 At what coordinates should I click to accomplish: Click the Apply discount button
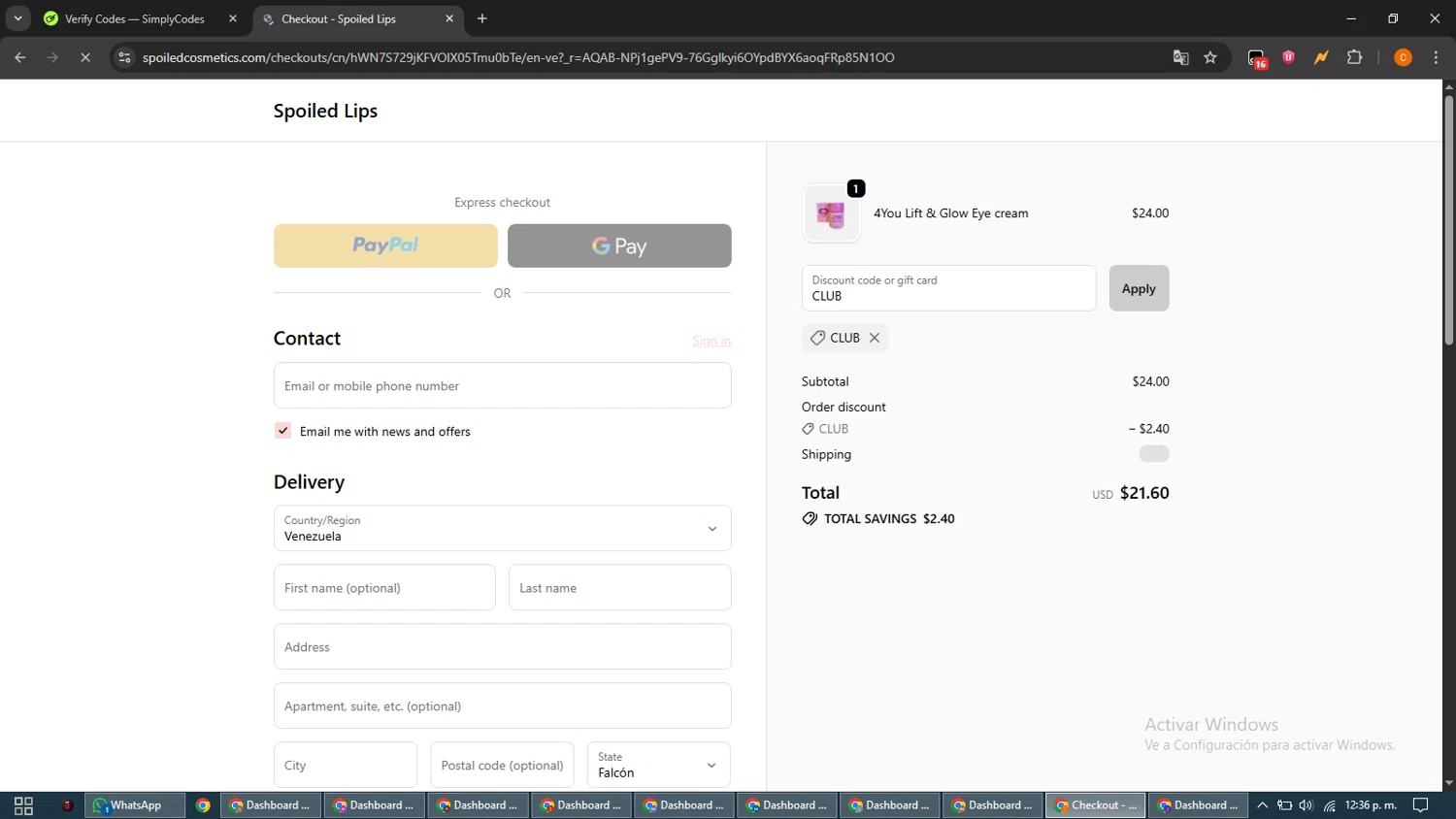[x=1139, y=288]
